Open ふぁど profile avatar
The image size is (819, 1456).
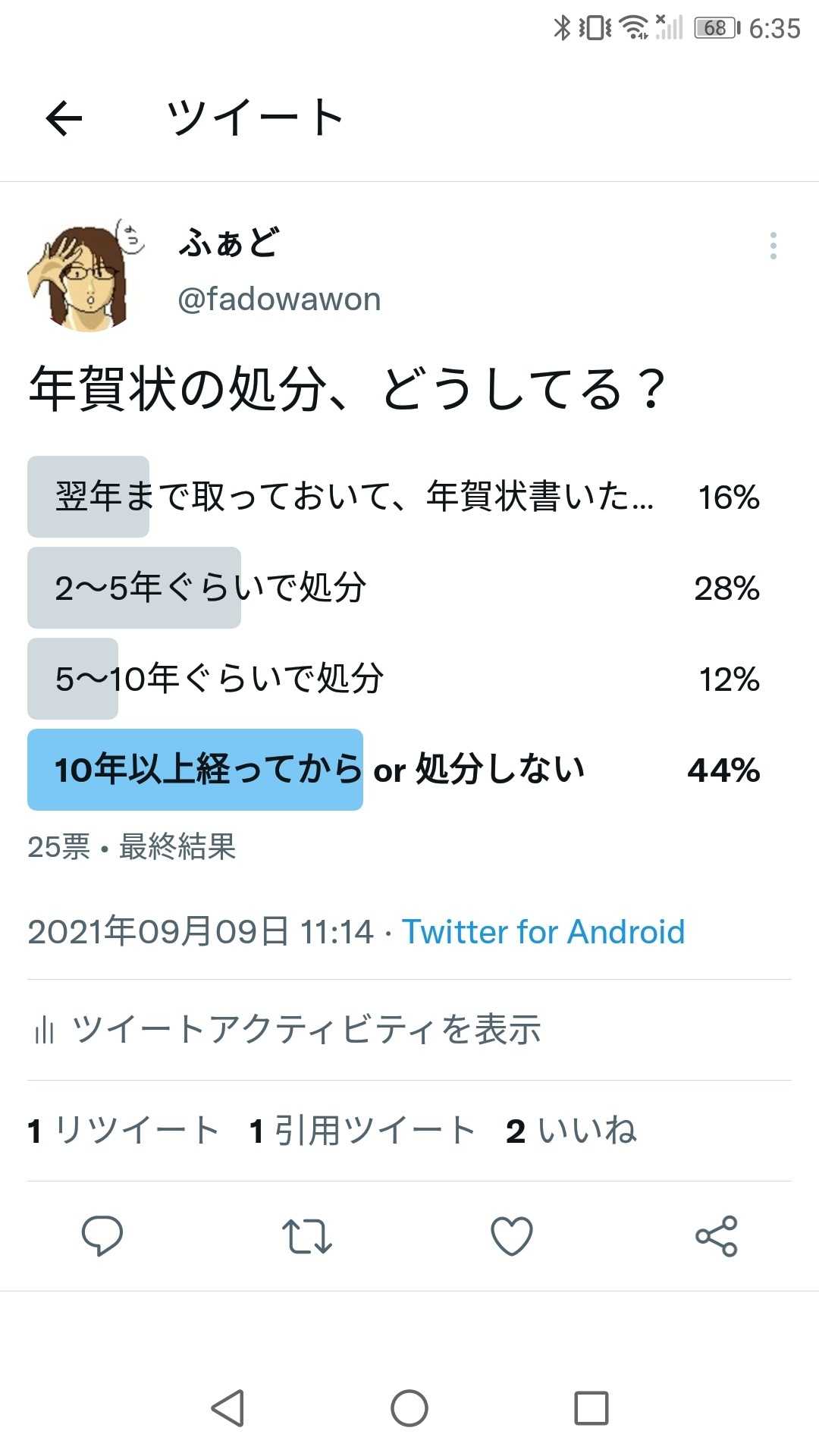pyautogui.click(x=86, y=275)
